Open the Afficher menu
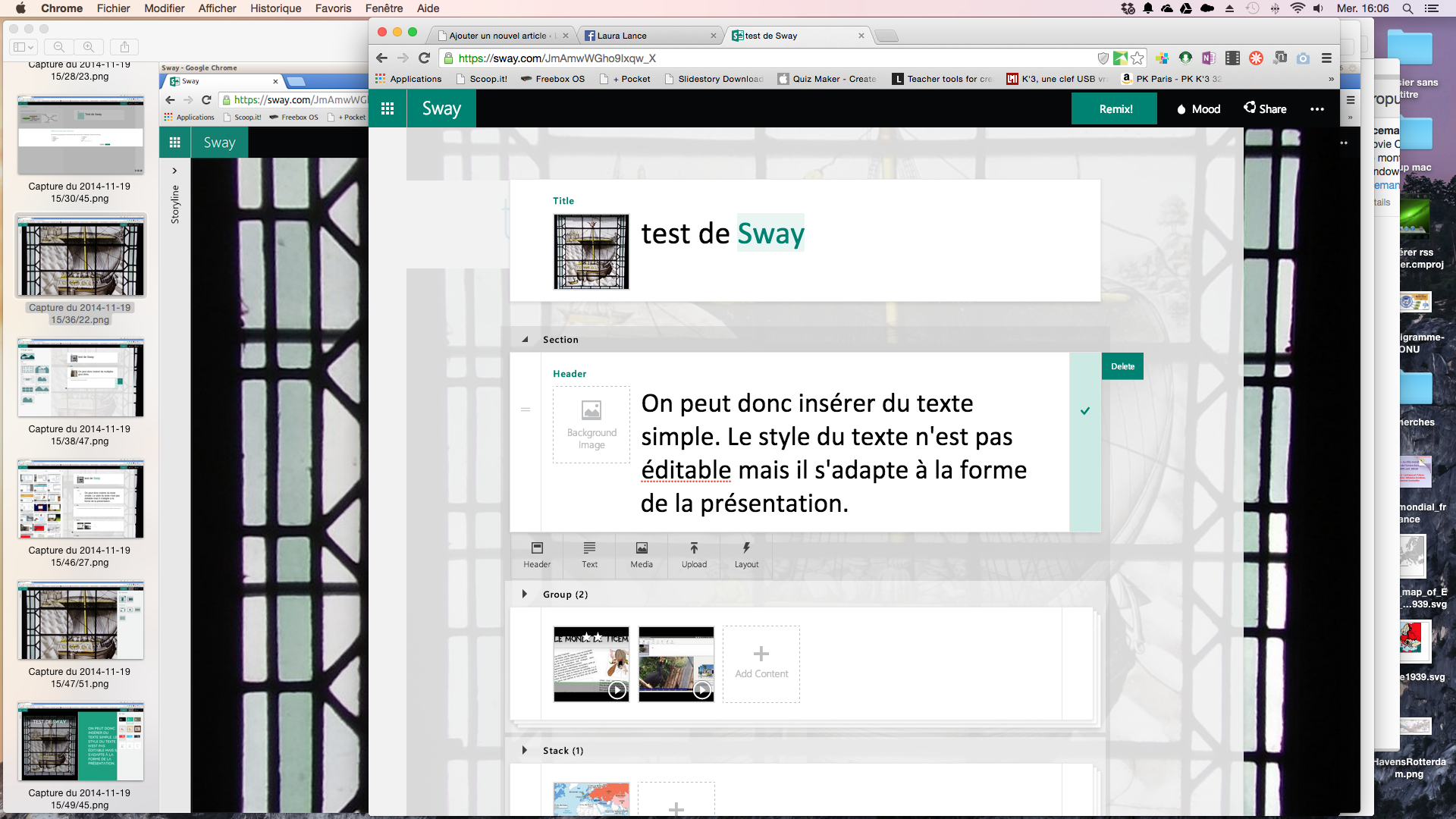The width and height of the screenshot is (1456, 819). point(217,8)
